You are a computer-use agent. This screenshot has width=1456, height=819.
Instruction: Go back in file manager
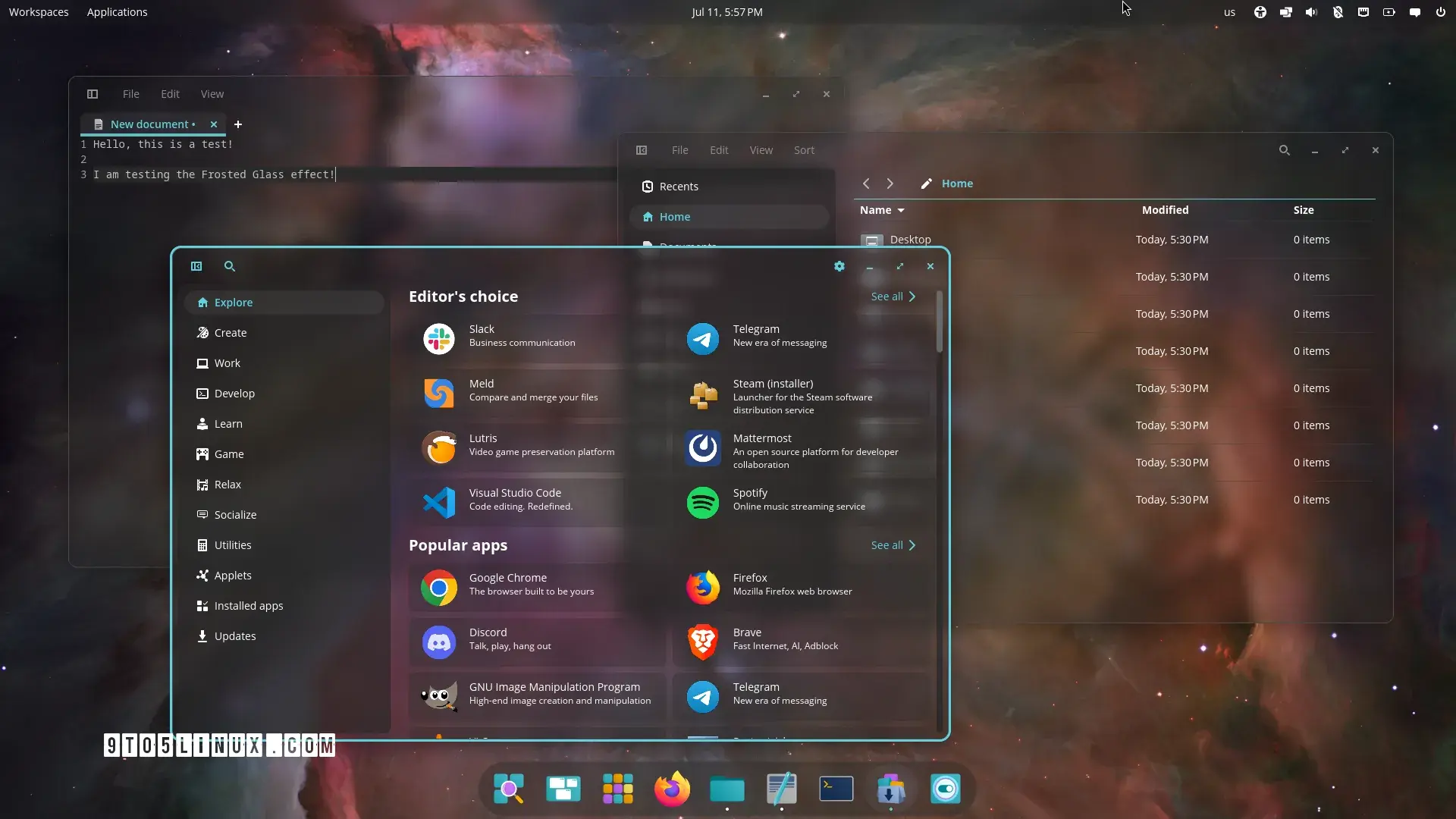tap(866, 184)
